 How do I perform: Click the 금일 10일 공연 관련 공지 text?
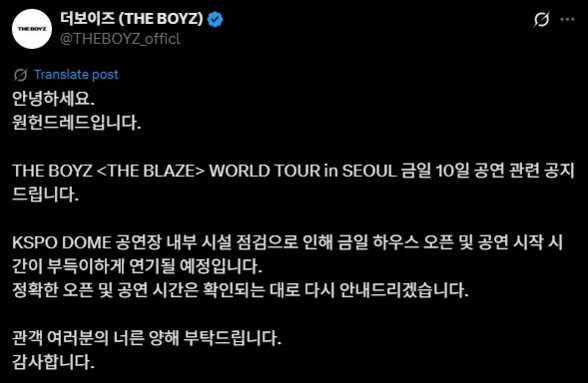488,171
